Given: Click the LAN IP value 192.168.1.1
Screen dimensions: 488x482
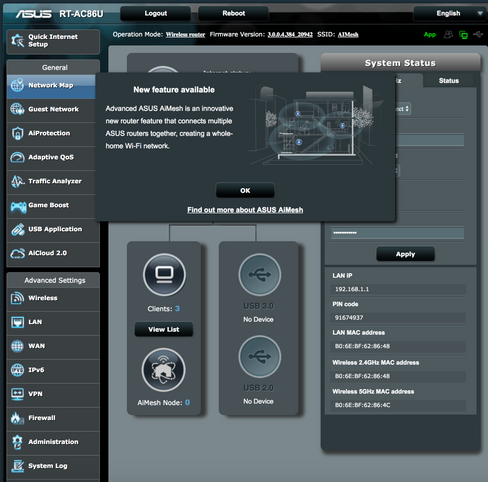Looking at the screenshot, I should click(x=352, y=289).
